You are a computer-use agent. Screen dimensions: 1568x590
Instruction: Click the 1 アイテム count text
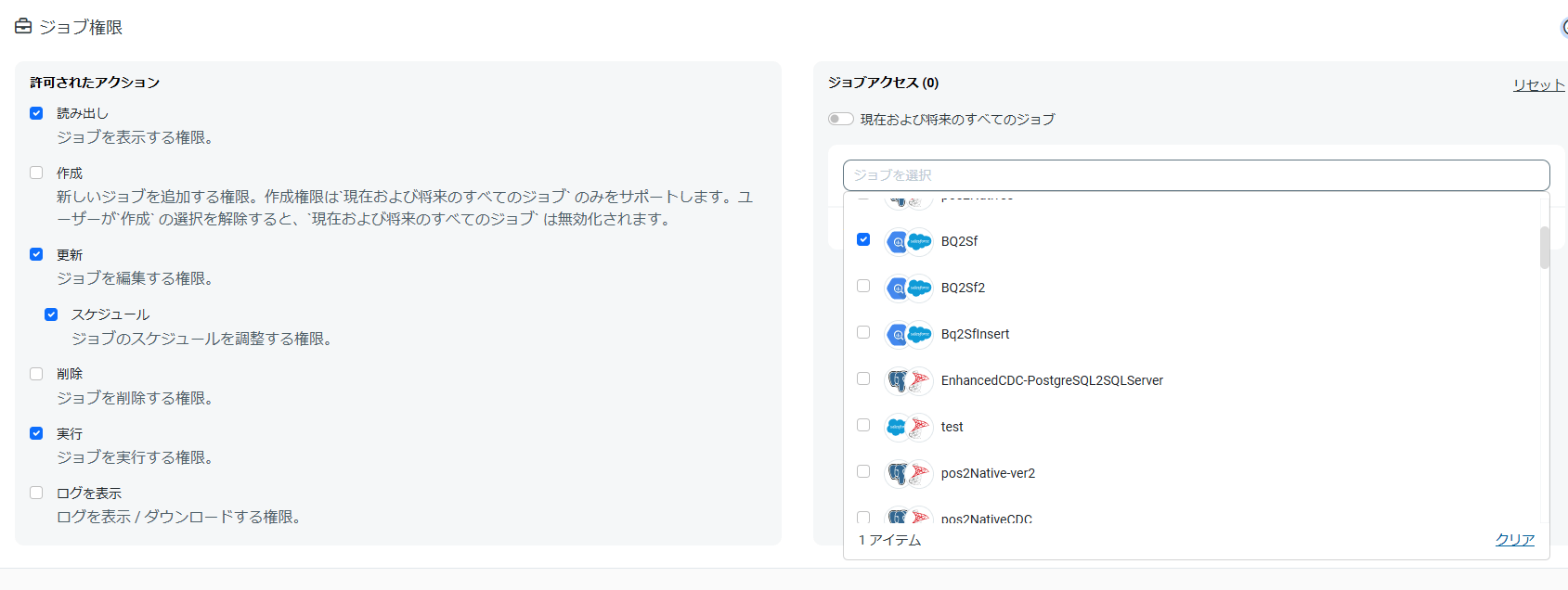tap(889, 540)
